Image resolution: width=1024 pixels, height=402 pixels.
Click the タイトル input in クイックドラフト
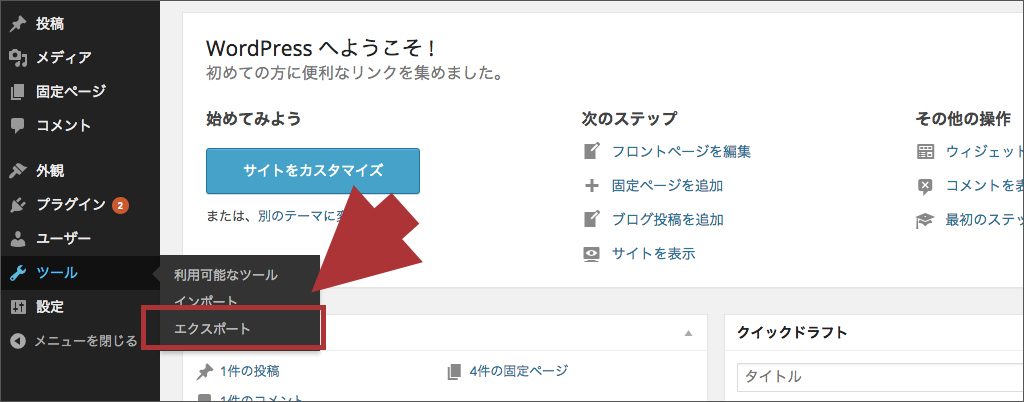880,377
